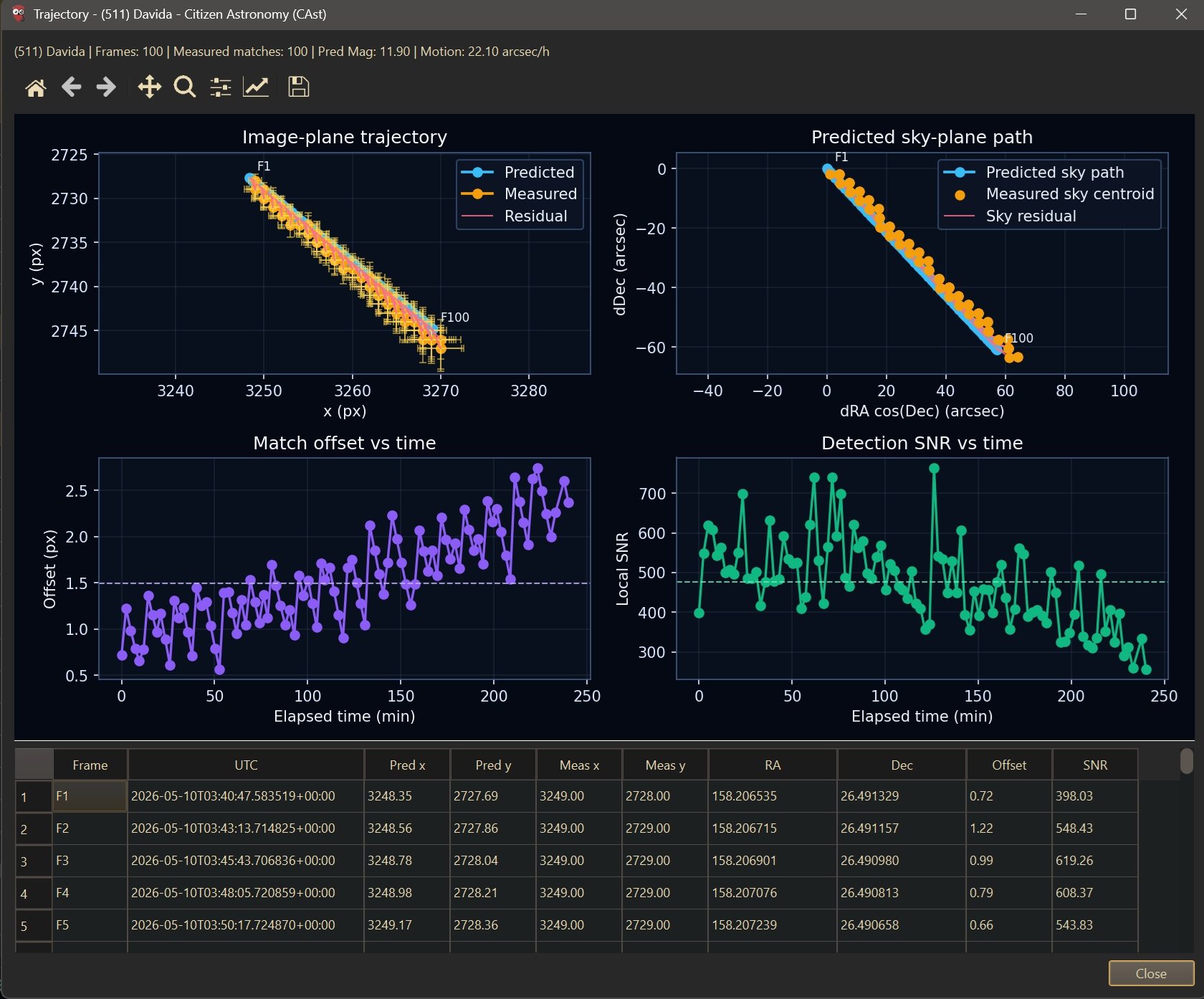The width and height of the screenshot is (1204, 999).
Task: Select frame cell F3
Action: pyautogui.click(x=90, y=861)
